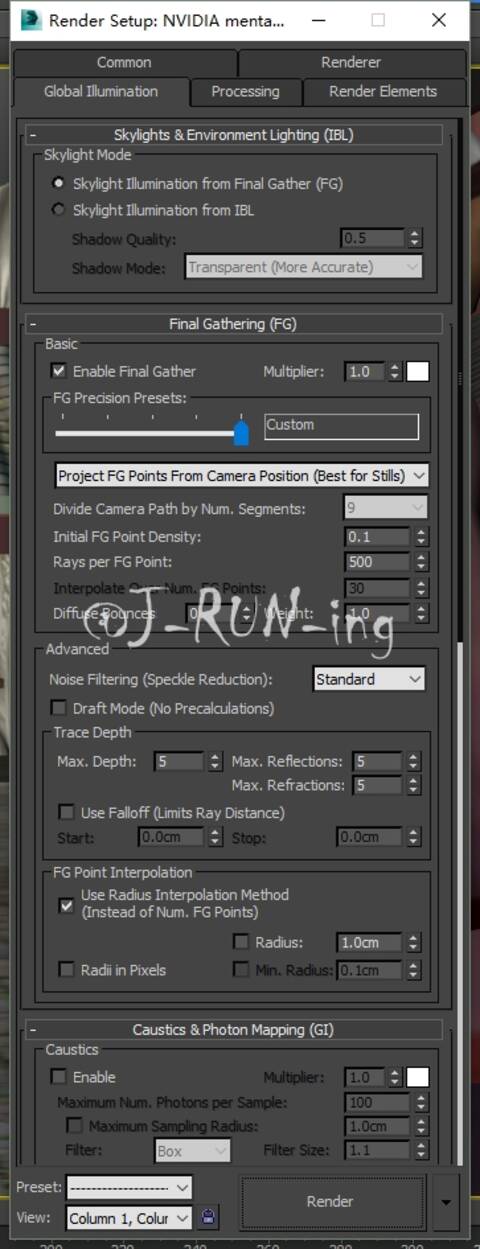Viewport: 480px width, 1249px height.
Task: Collapse Caustics & Photon Mapping rollout
Action: (x=233, y=1029)
